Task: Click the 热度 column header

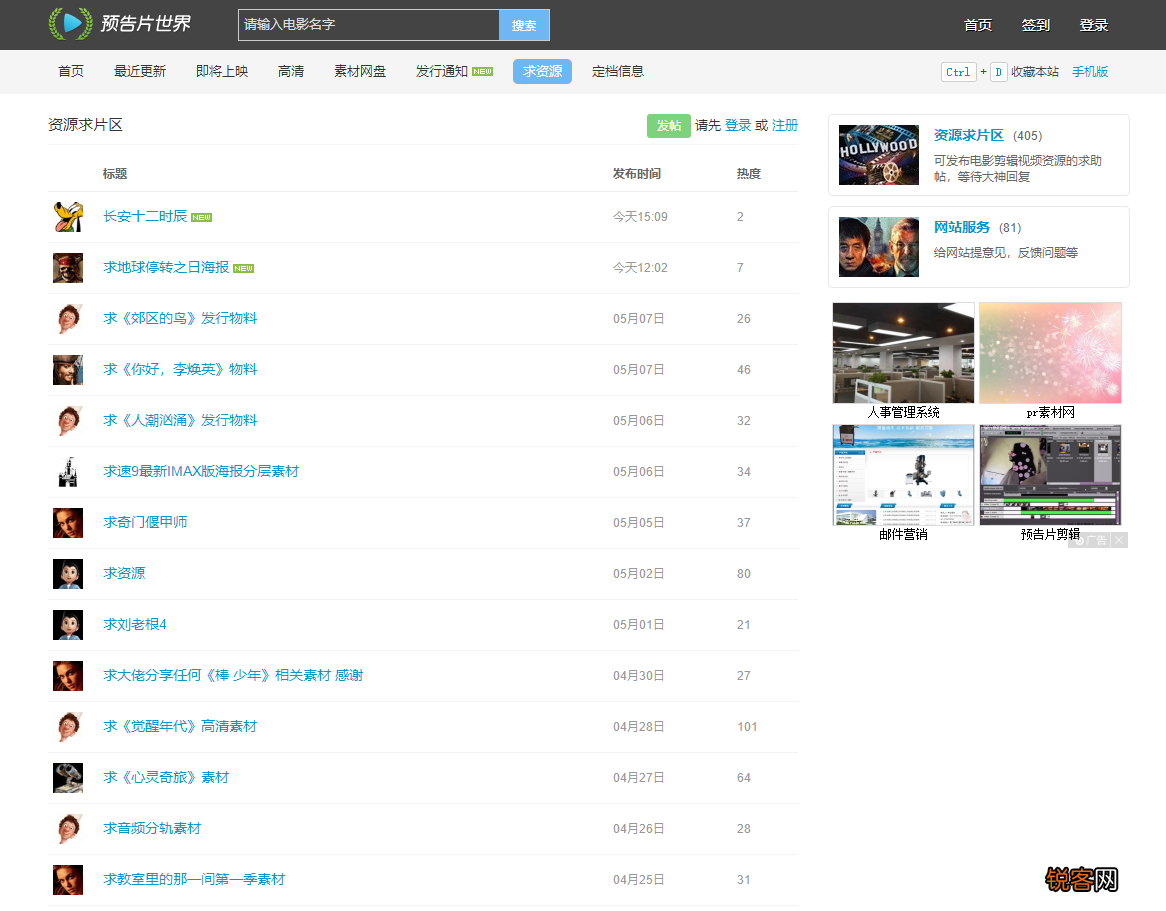Action: click(x=749, y=174)
